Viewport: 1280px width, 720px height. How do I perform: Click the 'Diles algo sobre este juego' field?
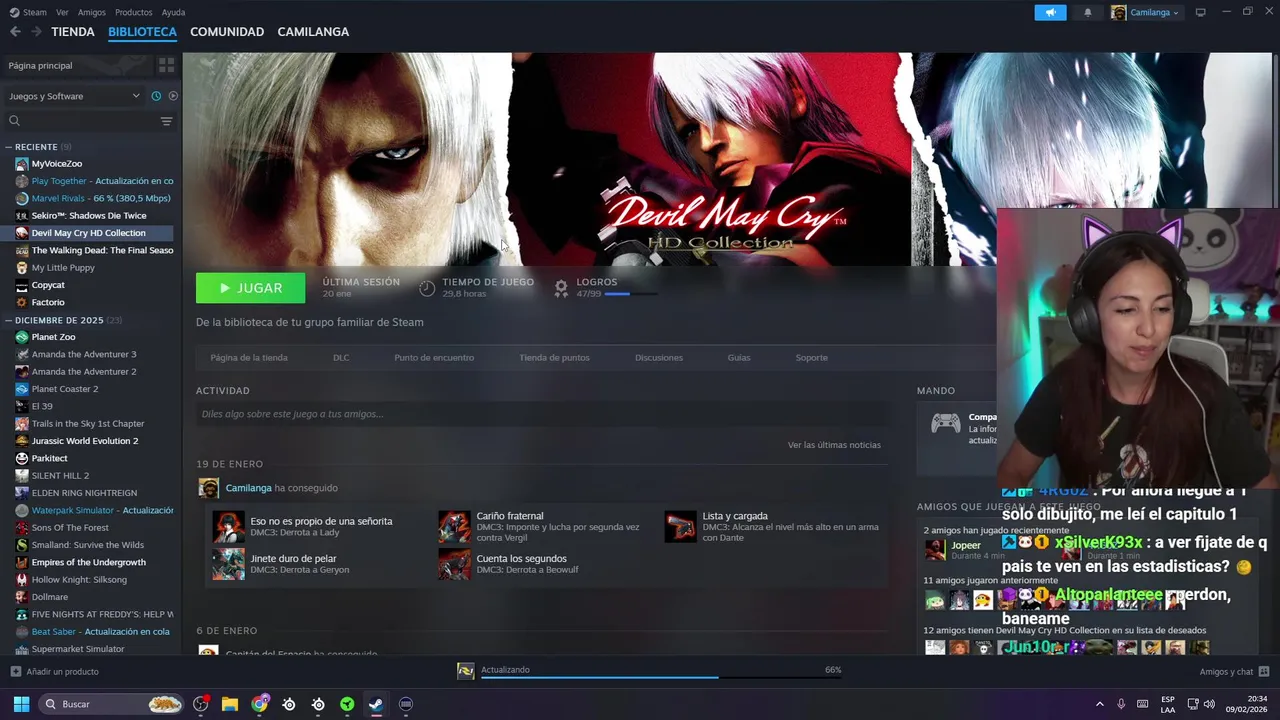coord(541,414)
